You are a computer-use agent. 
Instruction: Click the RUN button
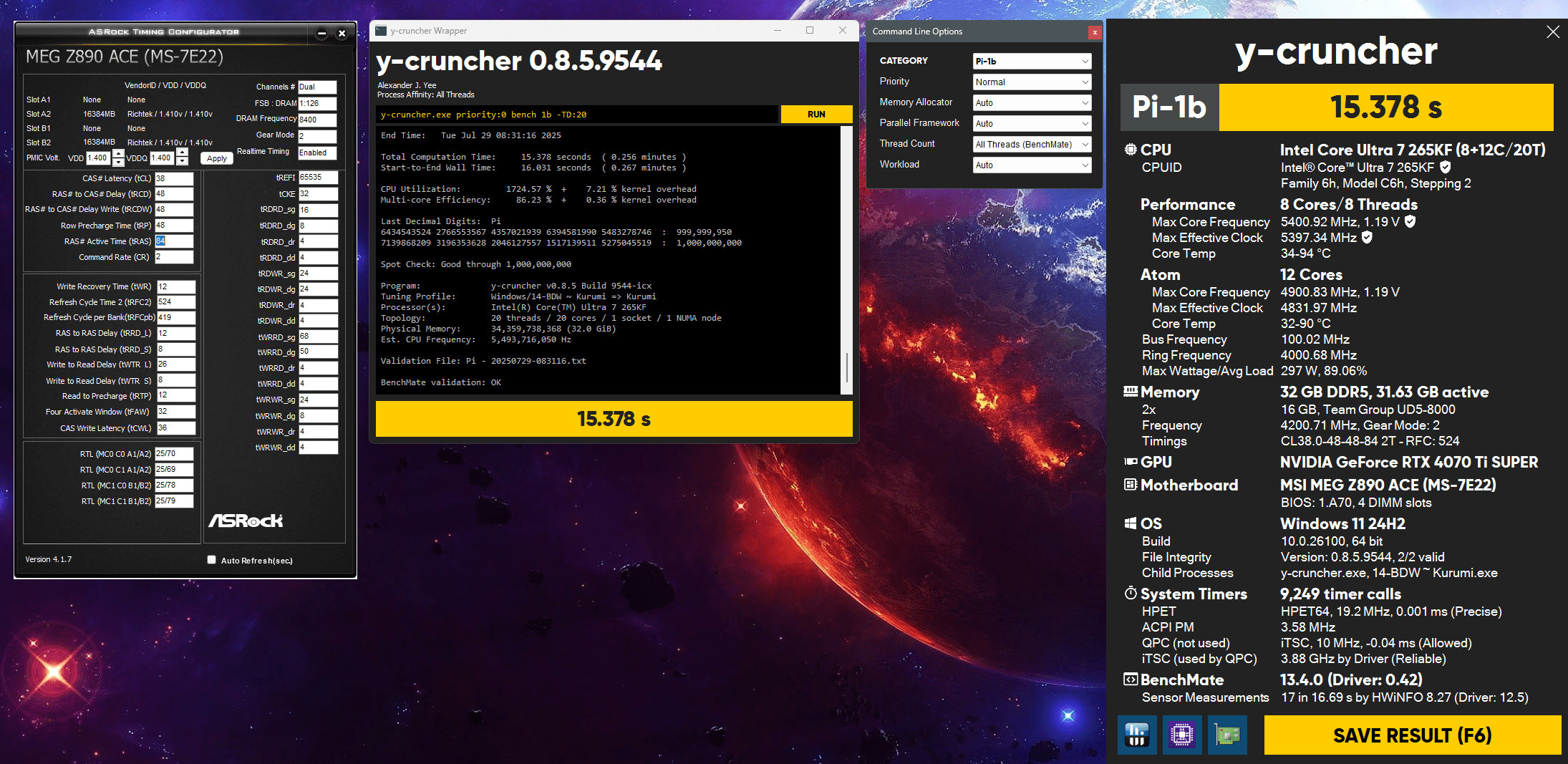[816, 114]
